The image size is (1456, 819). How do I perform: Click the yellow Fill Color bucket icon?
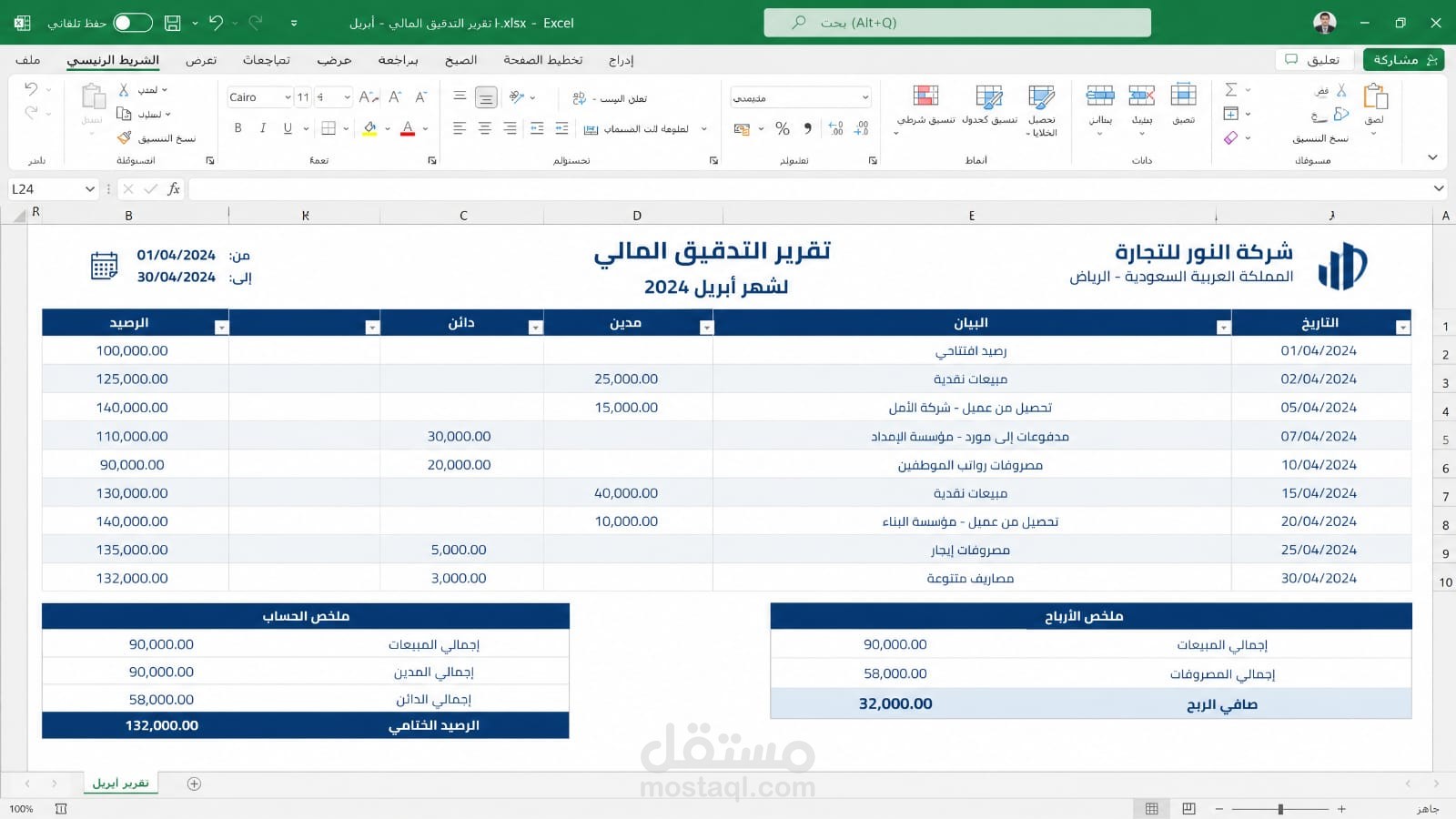(x=369, y=128)
